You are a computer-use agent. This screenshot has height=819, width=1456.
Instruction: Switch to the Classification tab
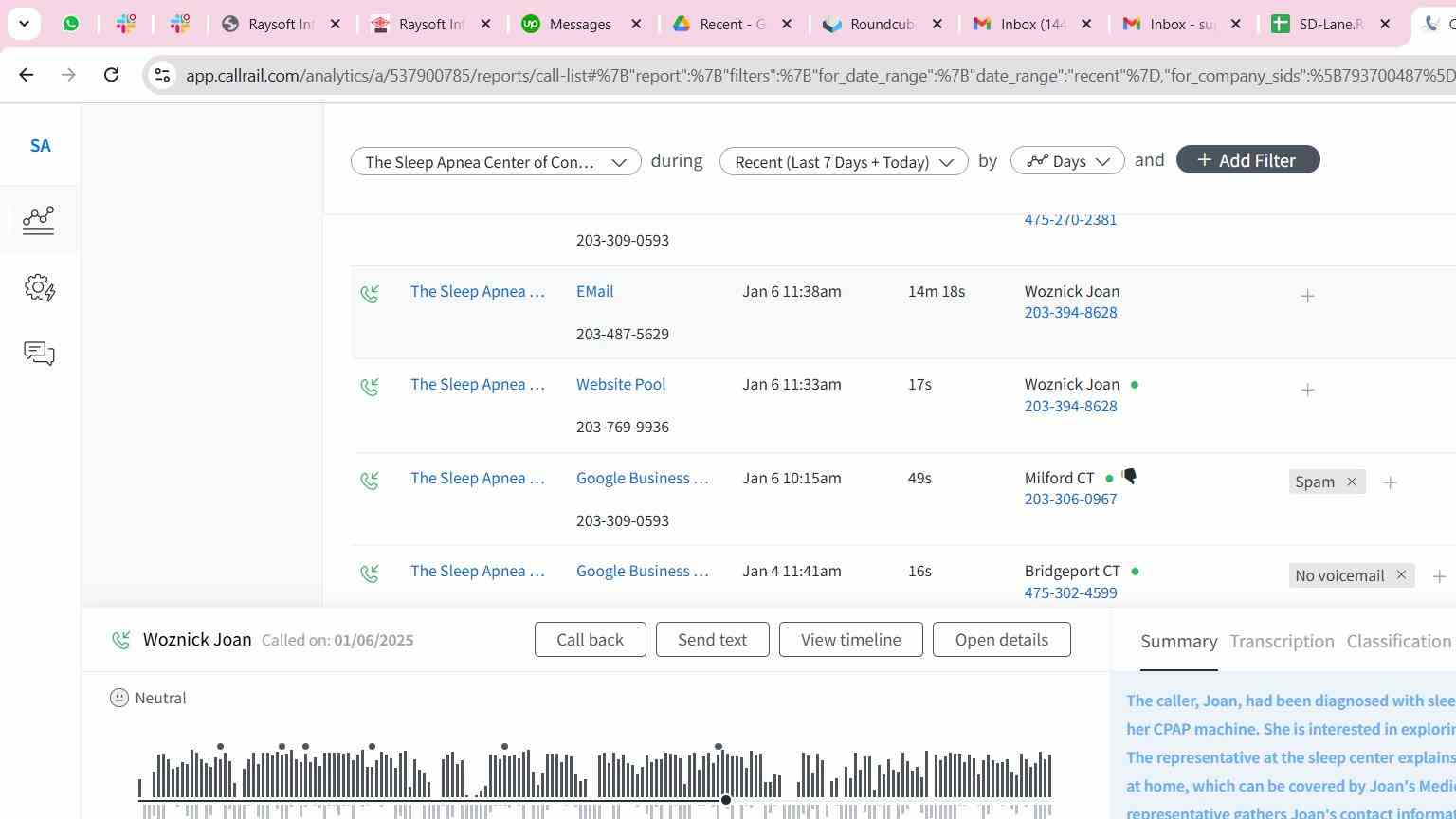(x=1398, y=641)
